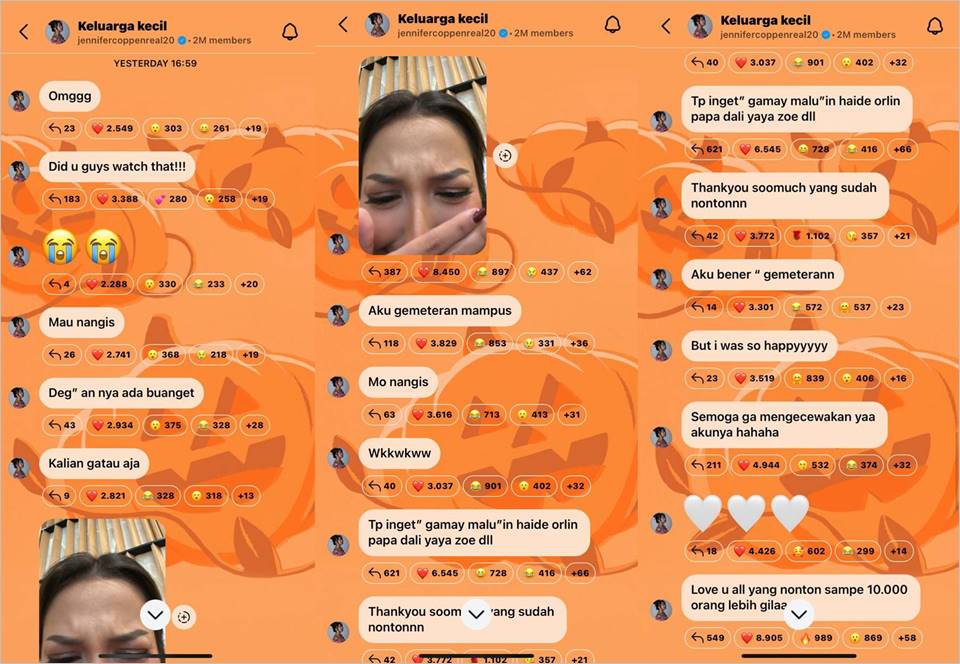Tap the three white hearts message
960x664 pixels.
click(747, 513)
